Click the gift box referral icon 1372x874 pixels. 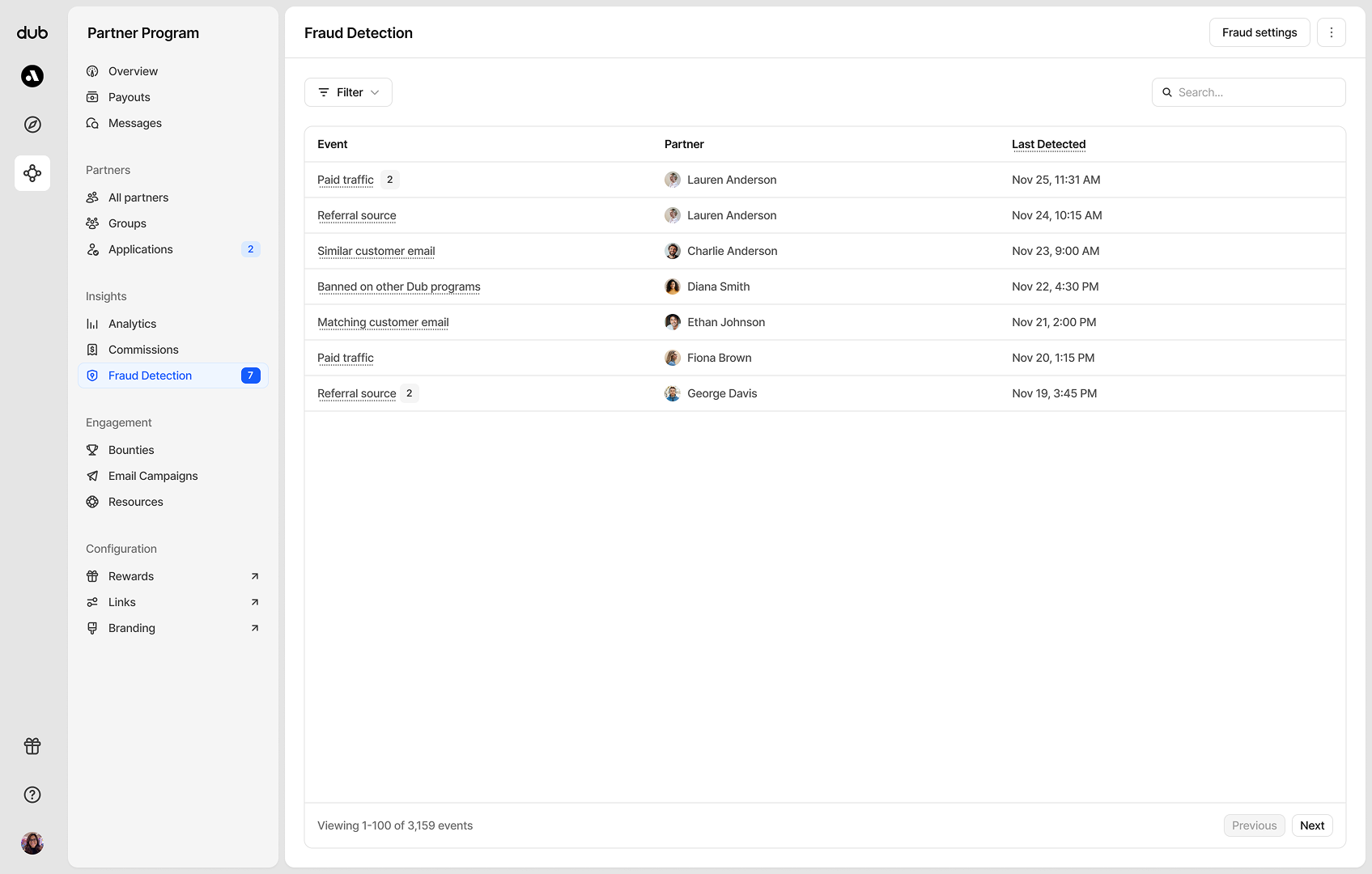tap(32, 746)
